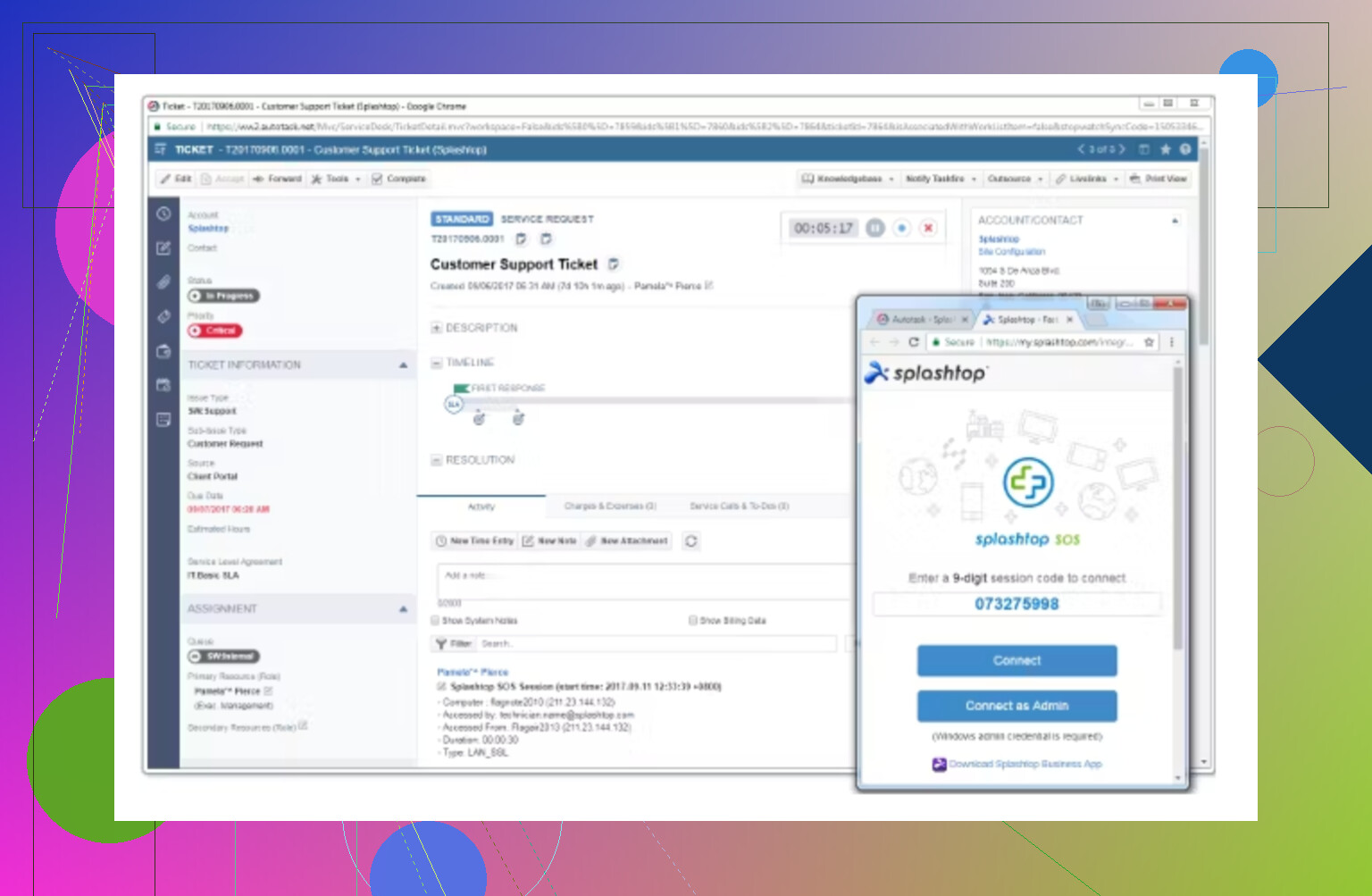Click the refresh icon beside New Attachment
Screen dimensions: 1372x896
tap(691, 541)
